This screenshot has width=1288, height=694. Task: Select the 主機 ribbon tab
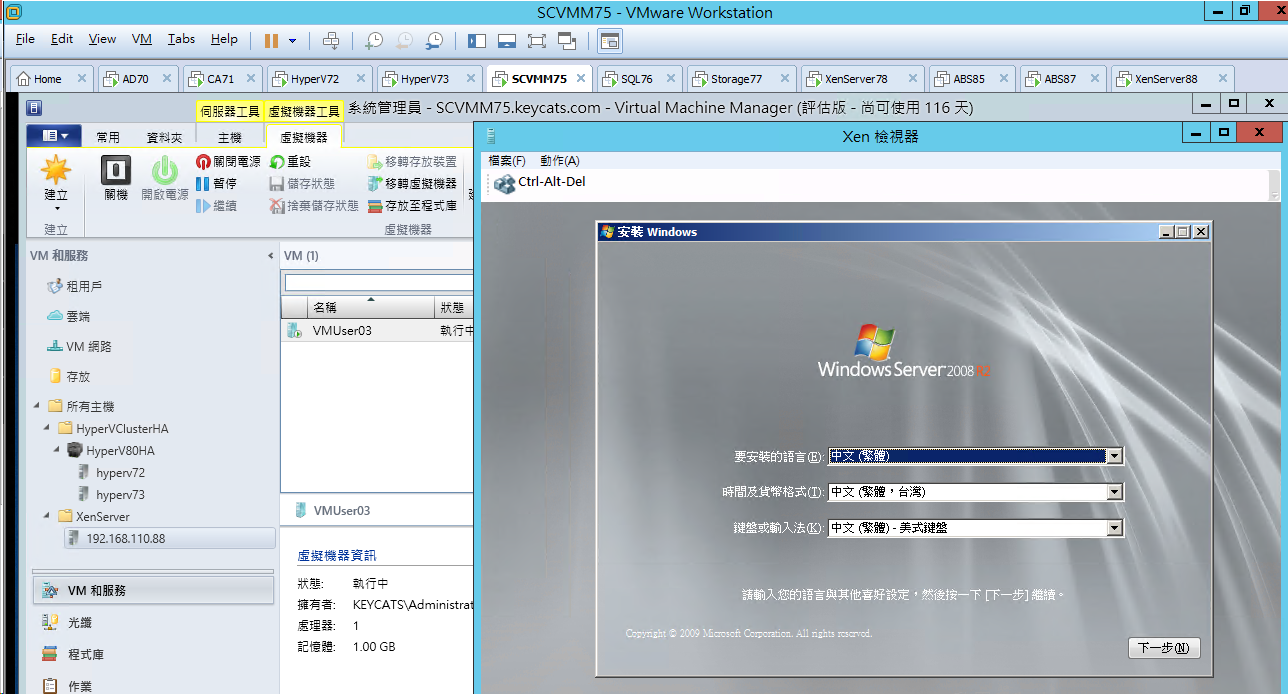point(230,137)
